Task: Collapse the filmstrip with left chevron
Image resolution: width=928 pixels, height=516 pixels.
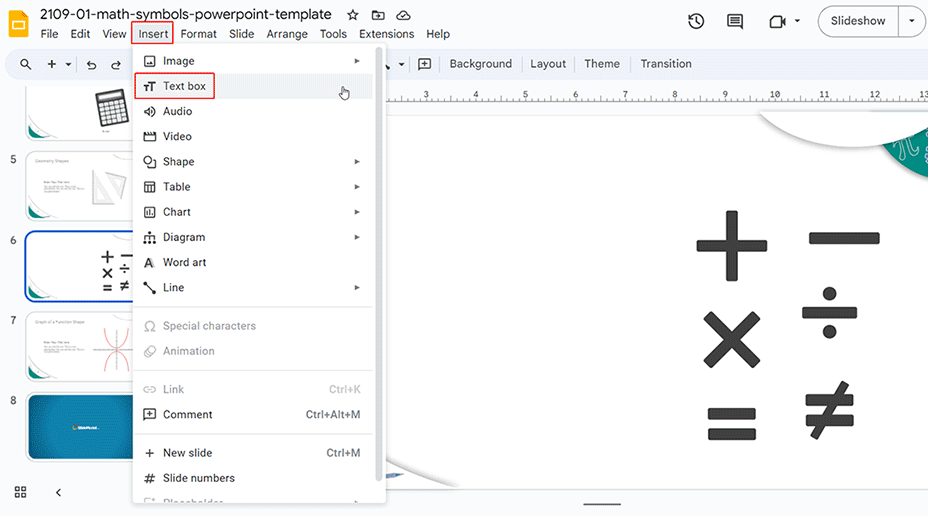Action: click(58, 492)
